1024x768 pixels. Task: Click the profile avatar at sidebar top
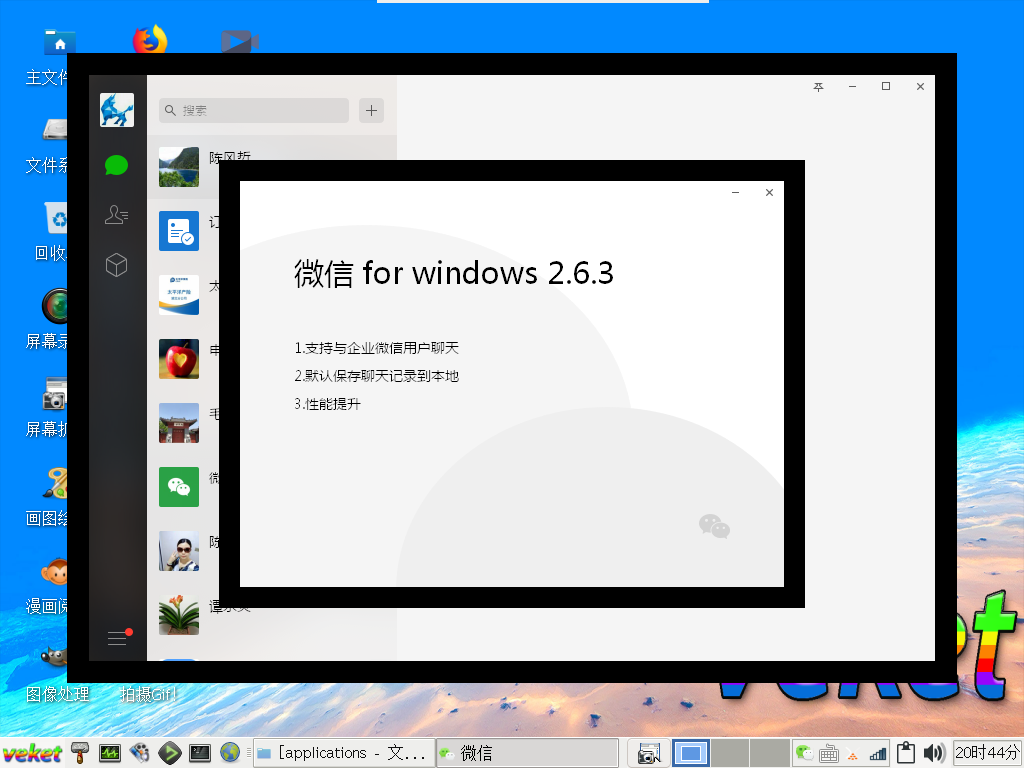click(117, 110)
